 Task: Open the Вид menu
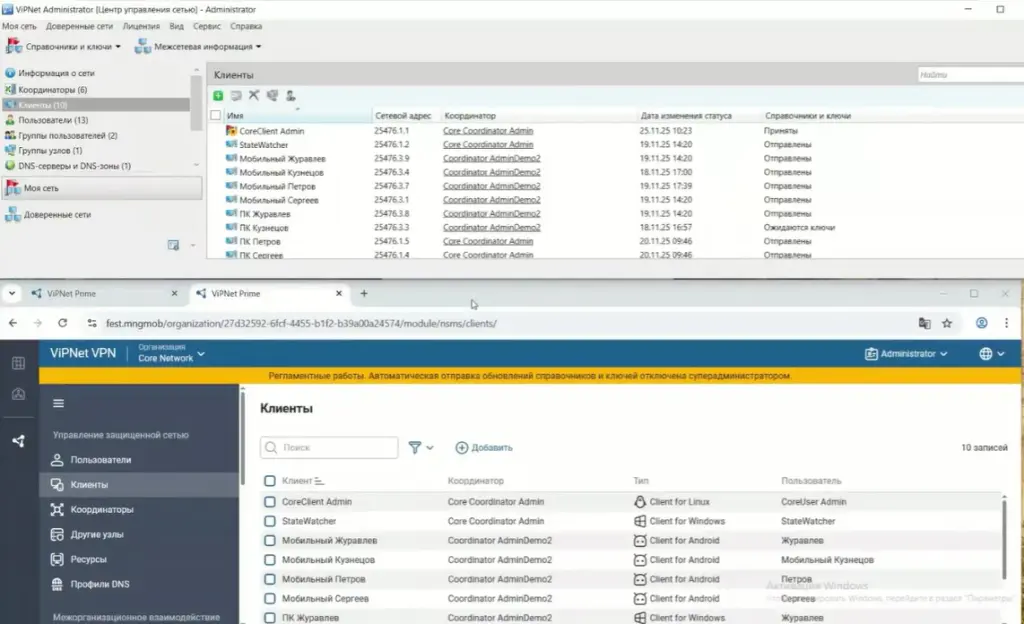tap(176, 26)
